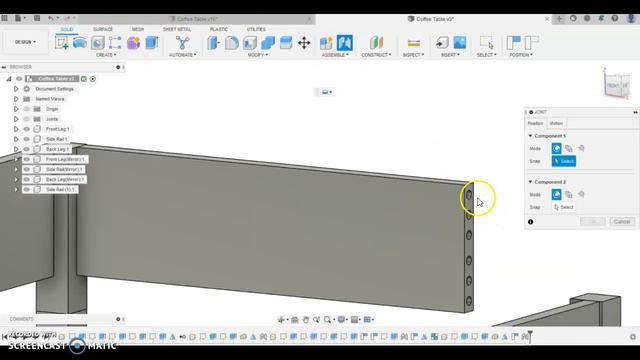This screenshot has height=360, width=640.
Task: Click the Capture Position icon
Action: (x=513, y=42)
